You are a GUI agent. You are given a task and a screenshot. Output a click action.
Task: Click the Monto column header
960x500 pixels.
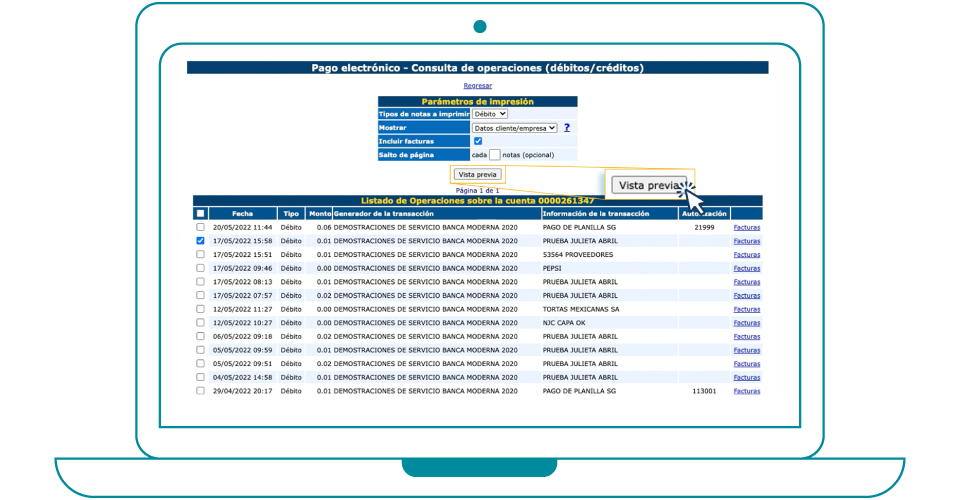pyautogui.click(x=319, y=214)
